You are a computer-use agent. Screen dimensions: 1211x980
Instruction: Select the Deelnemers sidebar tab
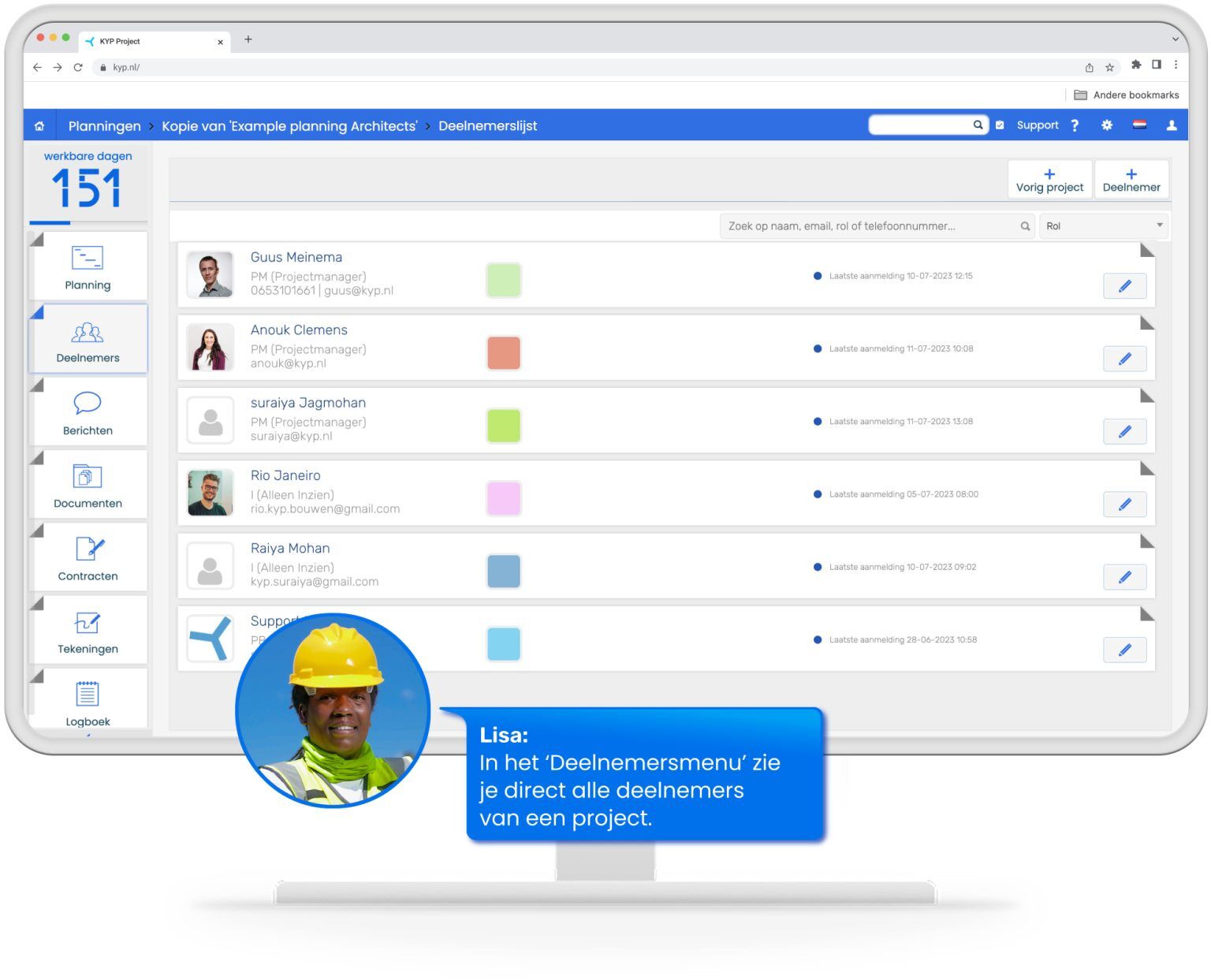click(88, 340)
